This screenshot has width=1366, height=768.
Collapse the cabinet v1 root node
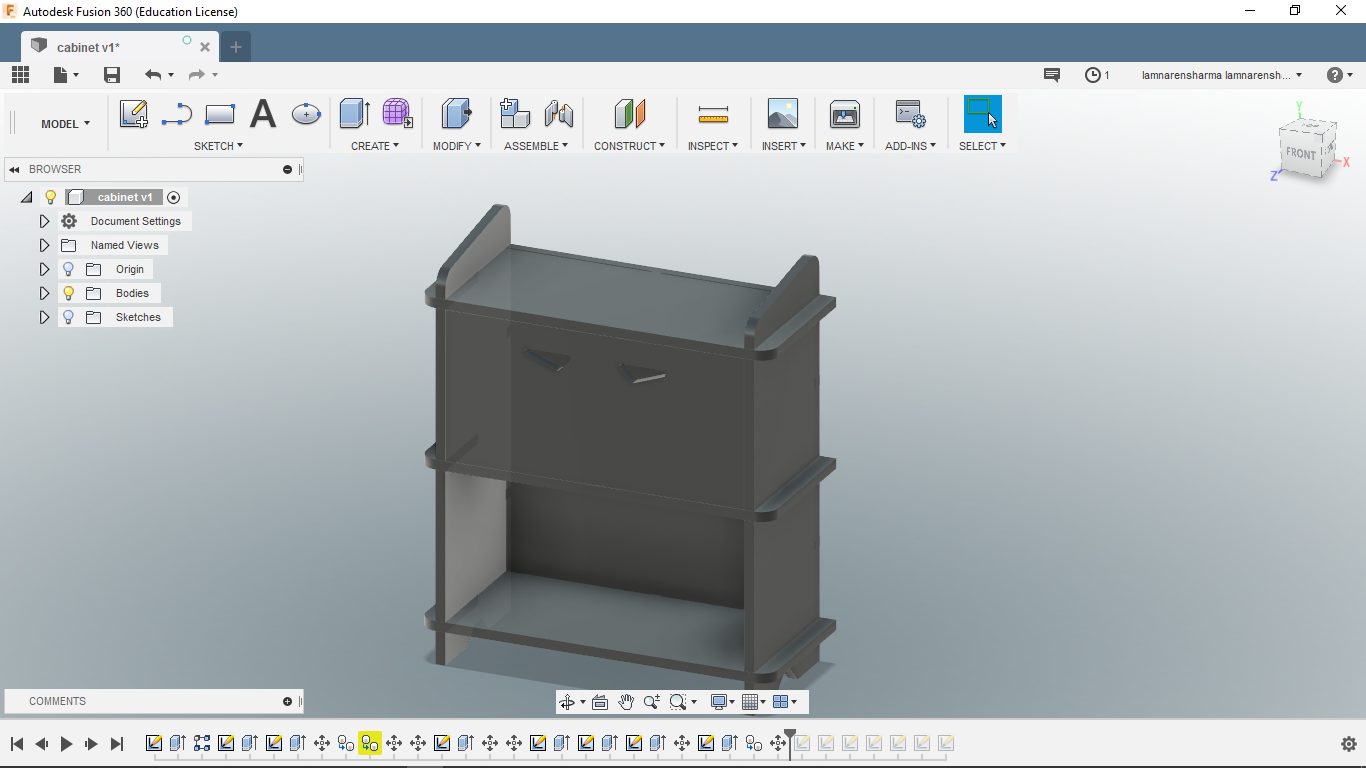(x=27, y=198)
